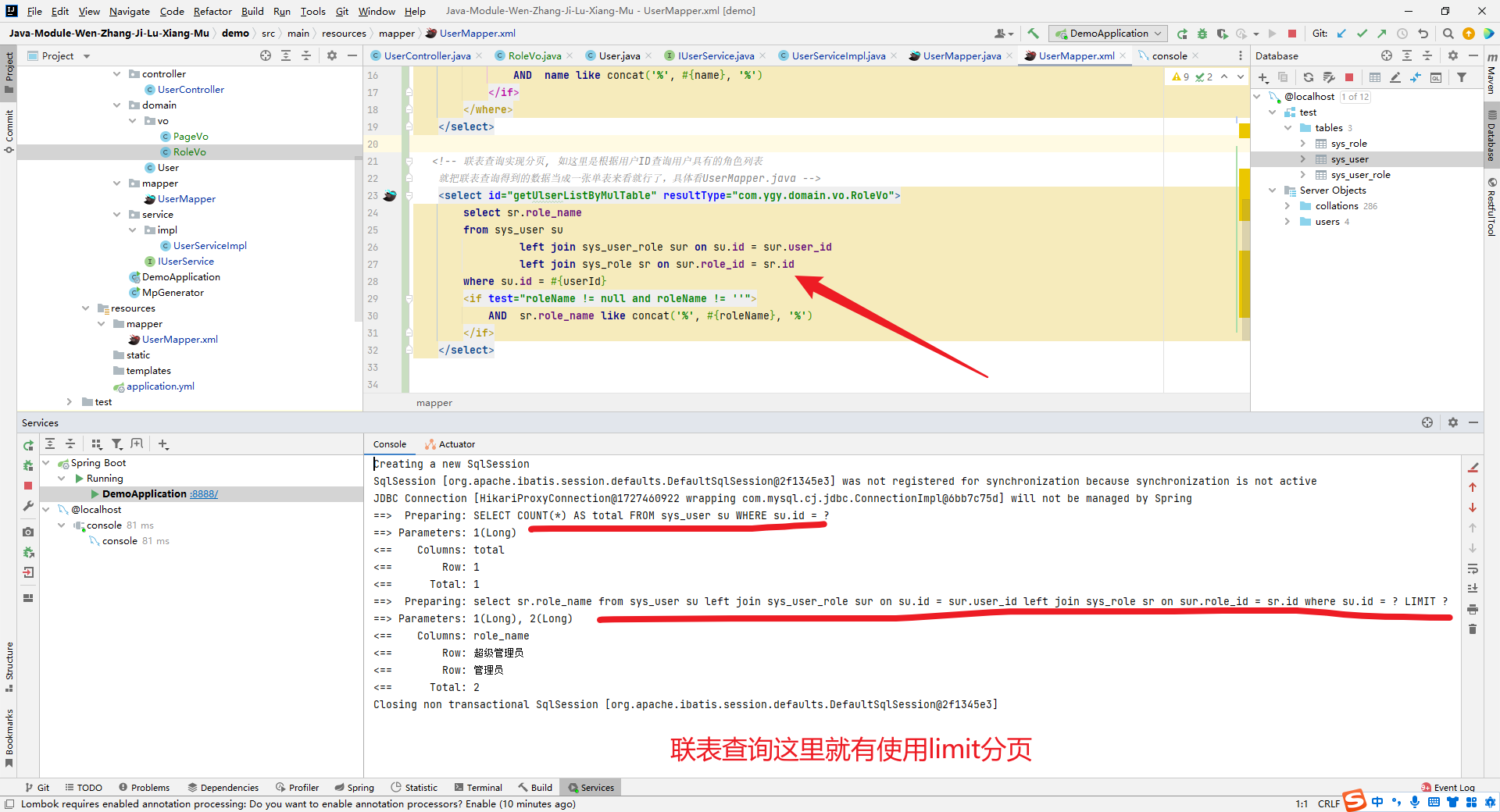The image size is (1500, 812).
Task: Collapse the controller folder
Action: point(117,74)
